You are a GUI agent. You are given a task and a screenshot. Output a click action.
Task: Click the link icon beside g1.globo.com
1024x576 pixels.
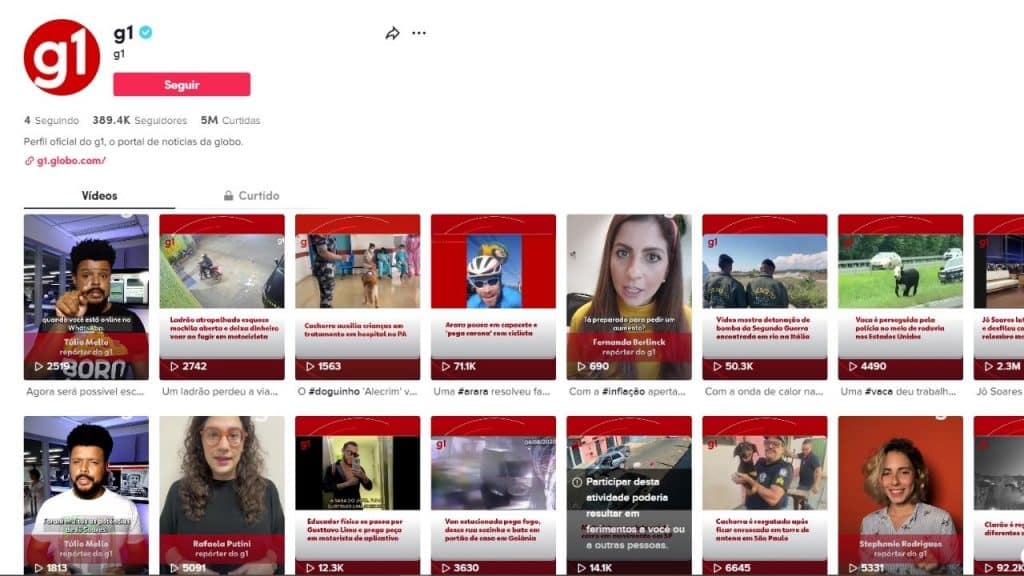tap(29, 161)
